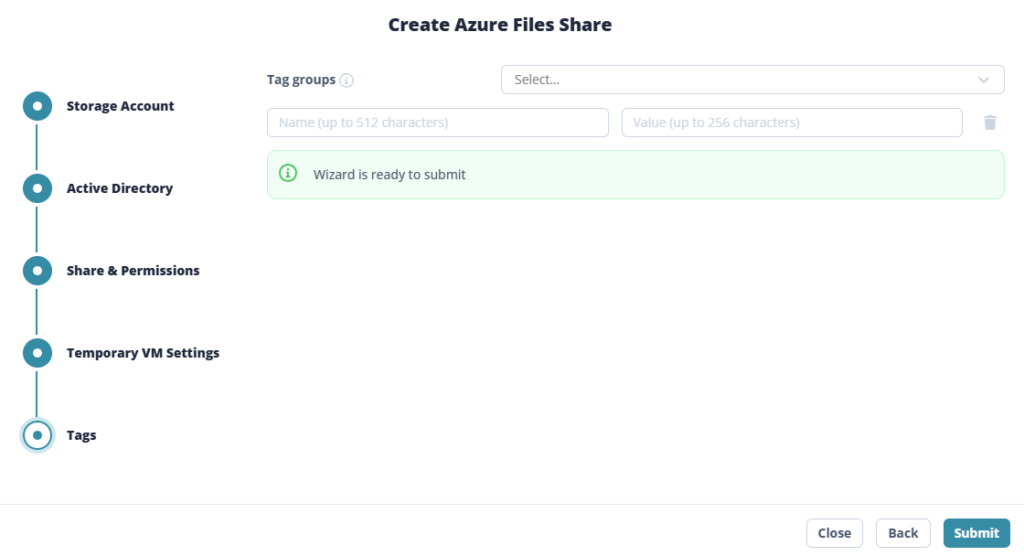This screenshot has width=1024, height=556.
Task: Go back with the Back button
Action: [x=903, y=533]
